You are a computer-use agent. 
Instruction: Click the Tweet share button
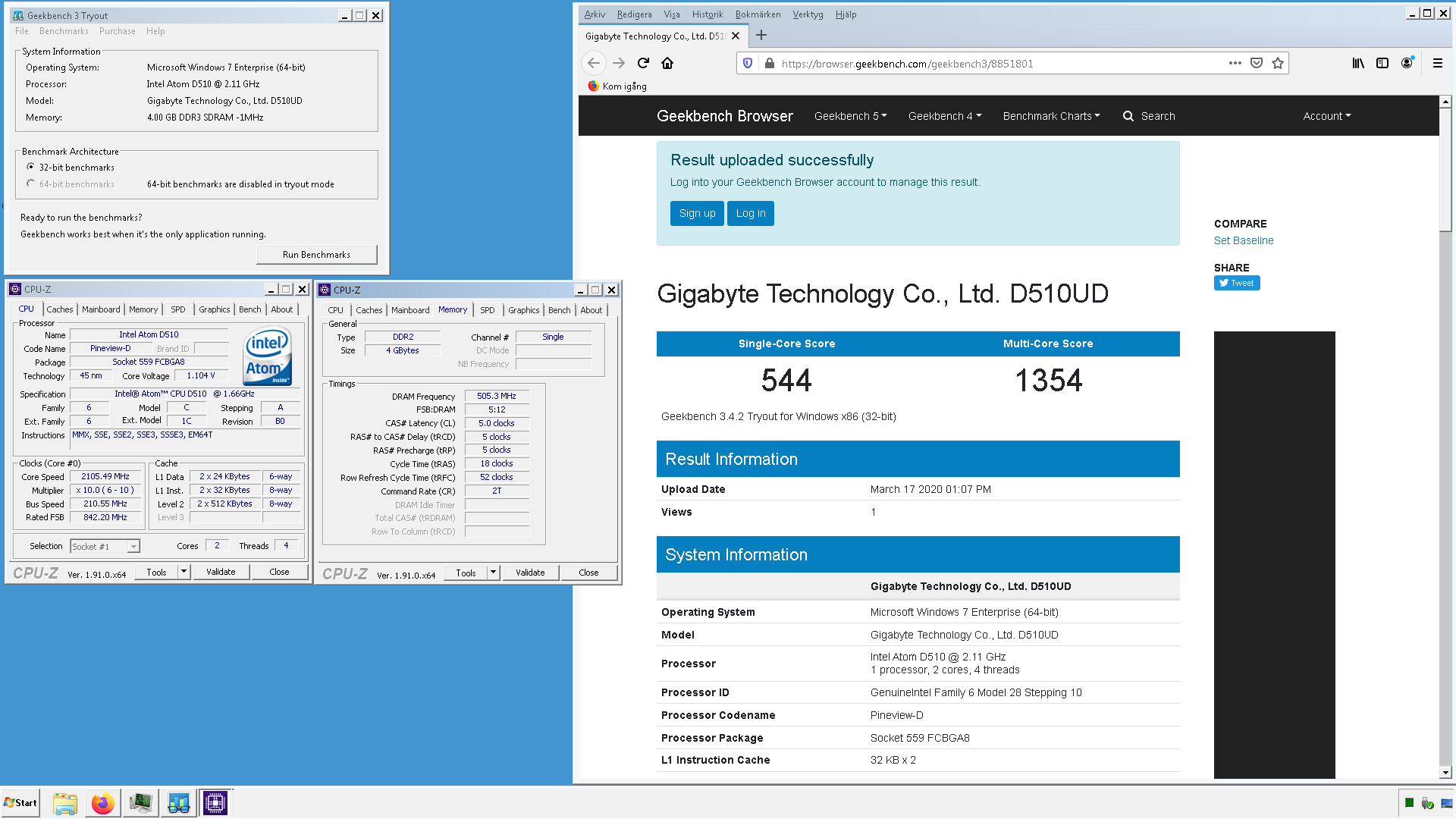(1236, 283)
